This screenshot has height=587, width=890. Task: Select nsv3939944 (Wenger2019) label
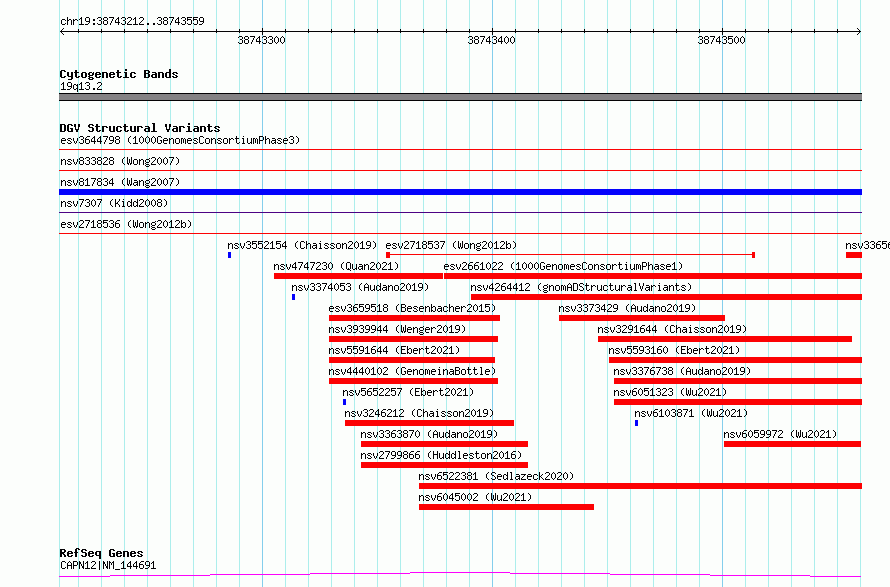[397, 329]
